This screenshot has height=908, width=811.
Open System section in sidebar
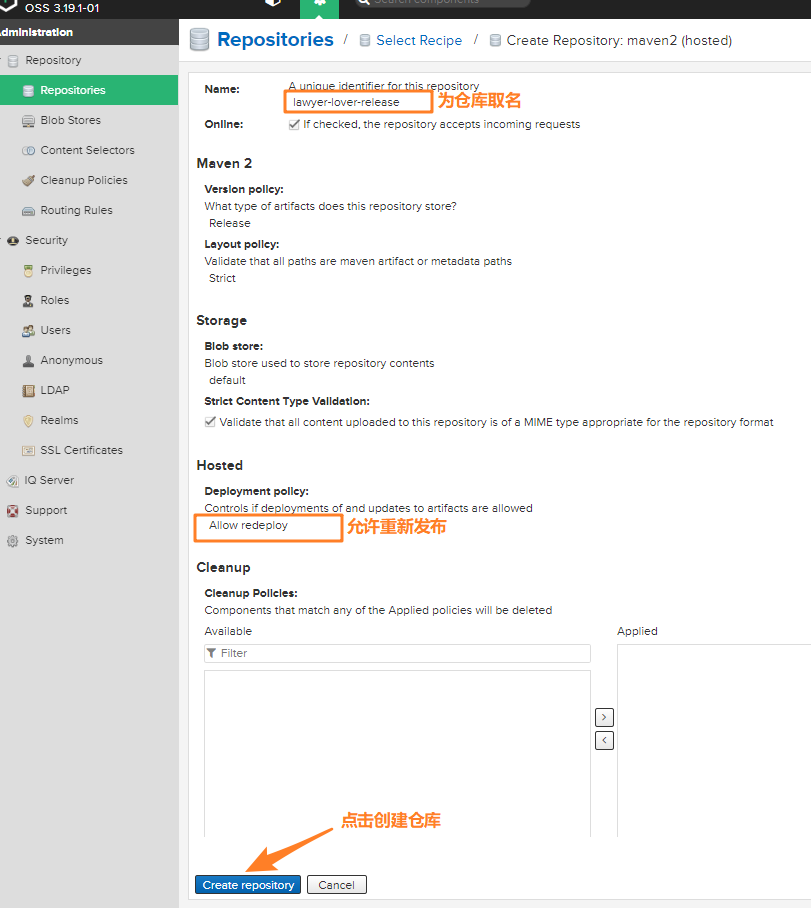coord(89,541)
